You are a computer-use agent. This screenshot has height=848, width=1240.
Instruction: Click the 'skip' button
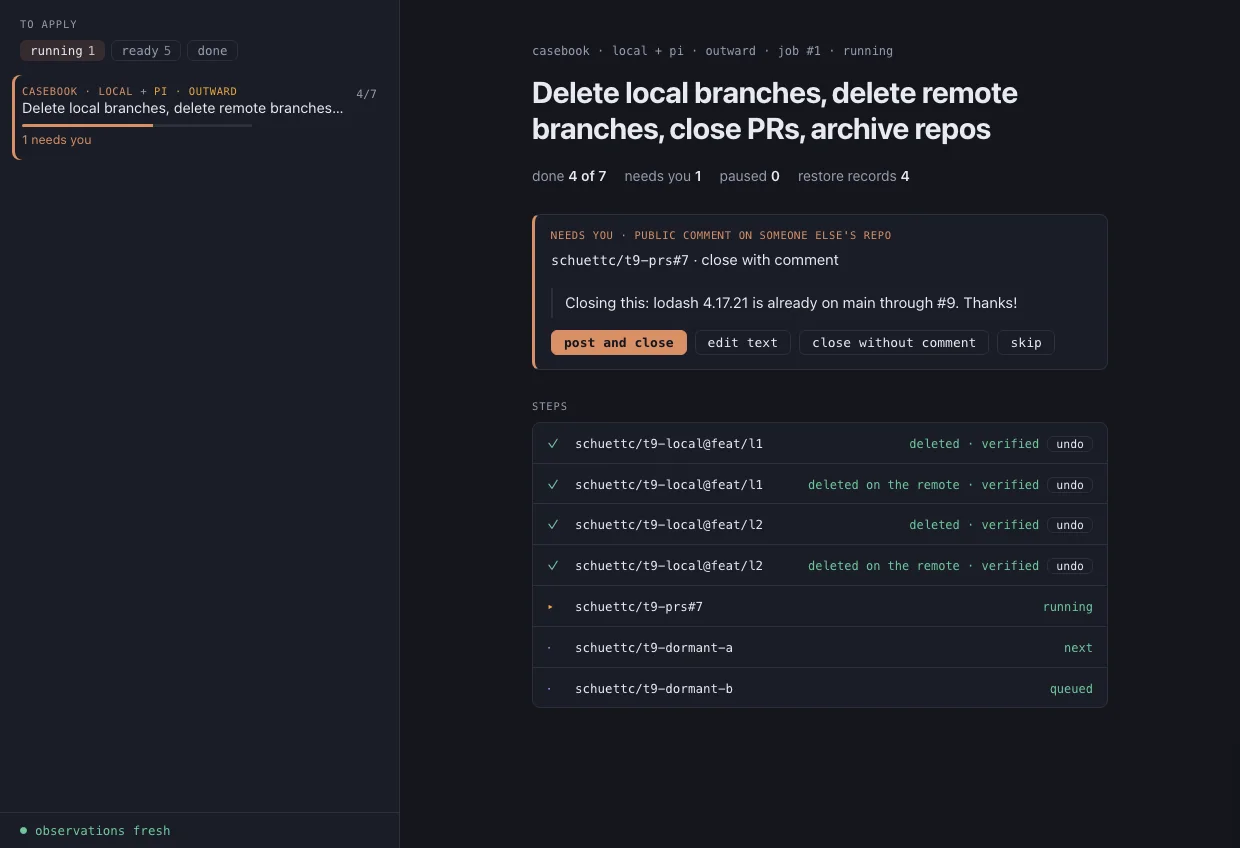pos(1026,343)
